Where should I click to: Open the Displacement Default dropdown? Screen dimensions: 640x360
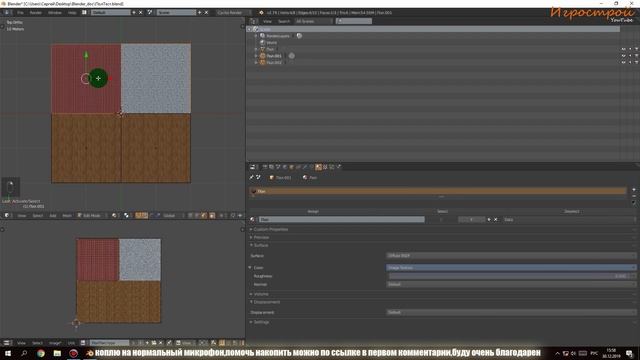click(x=511, y=312)
